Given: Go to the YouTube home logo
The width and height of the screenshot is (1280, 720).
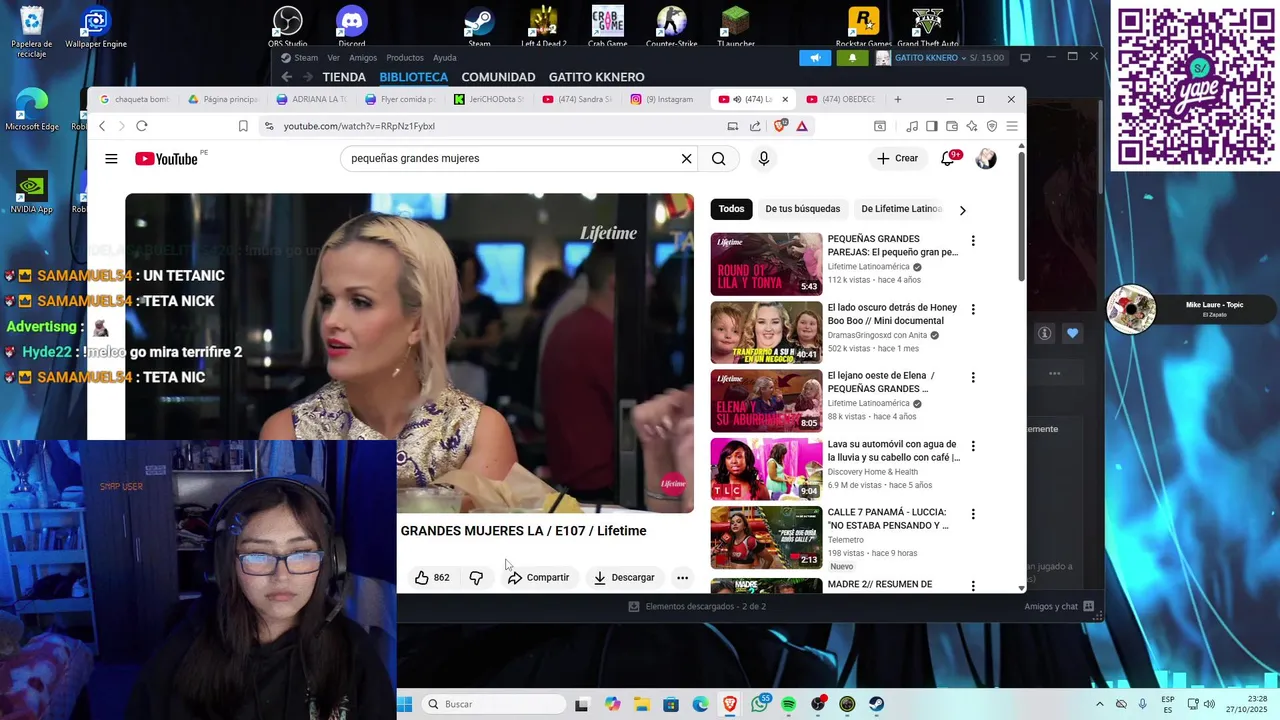Looking at the screenshot, I should coord(166,158).
